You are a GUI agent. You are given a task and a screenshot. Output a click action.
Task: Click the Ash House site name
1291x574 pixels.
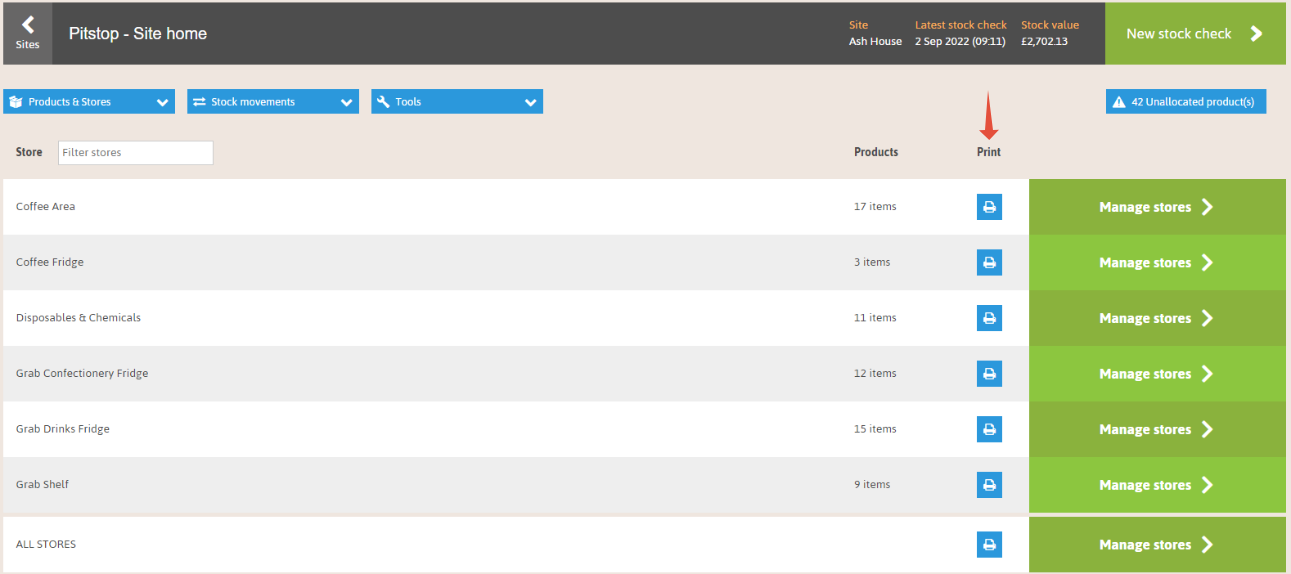point(875,41)
